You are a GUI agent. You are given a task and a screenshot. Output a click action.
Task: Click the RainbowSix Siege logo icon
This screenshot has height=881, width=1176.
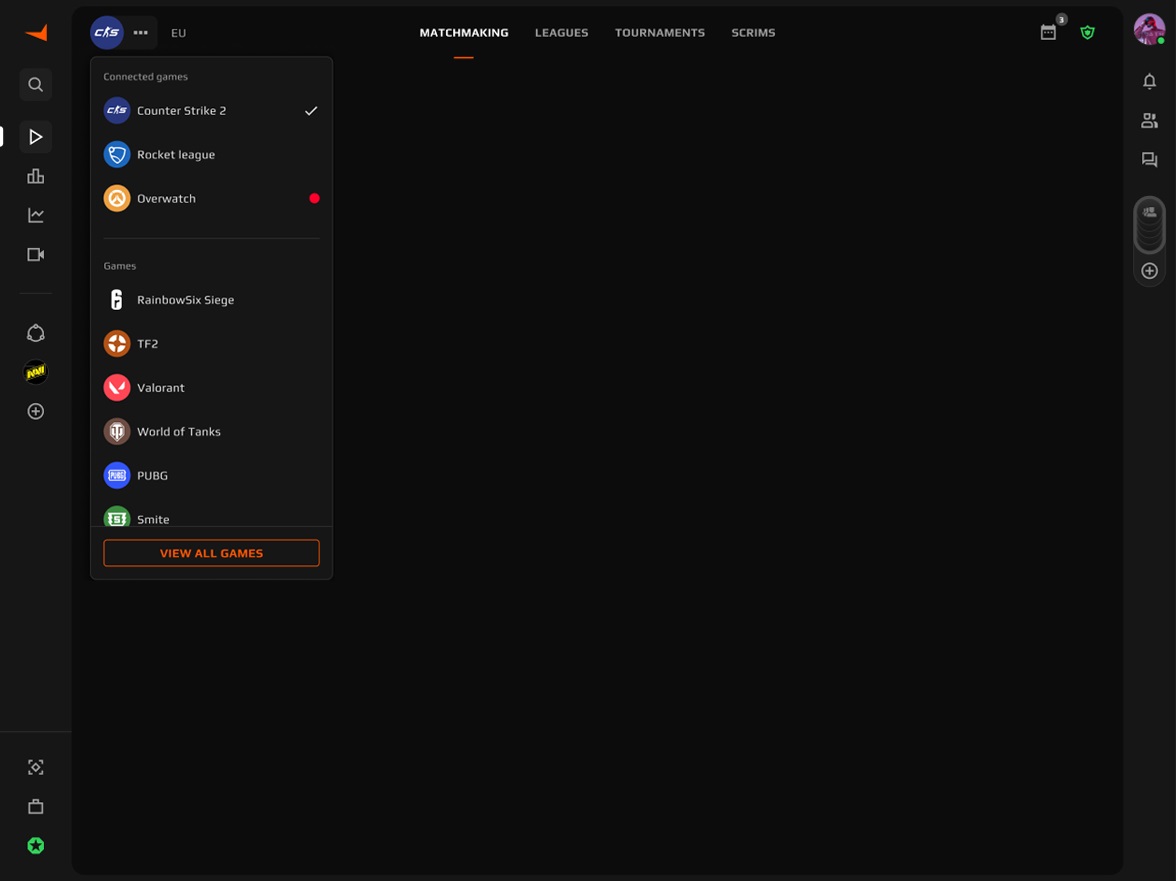tap(117, 300)
